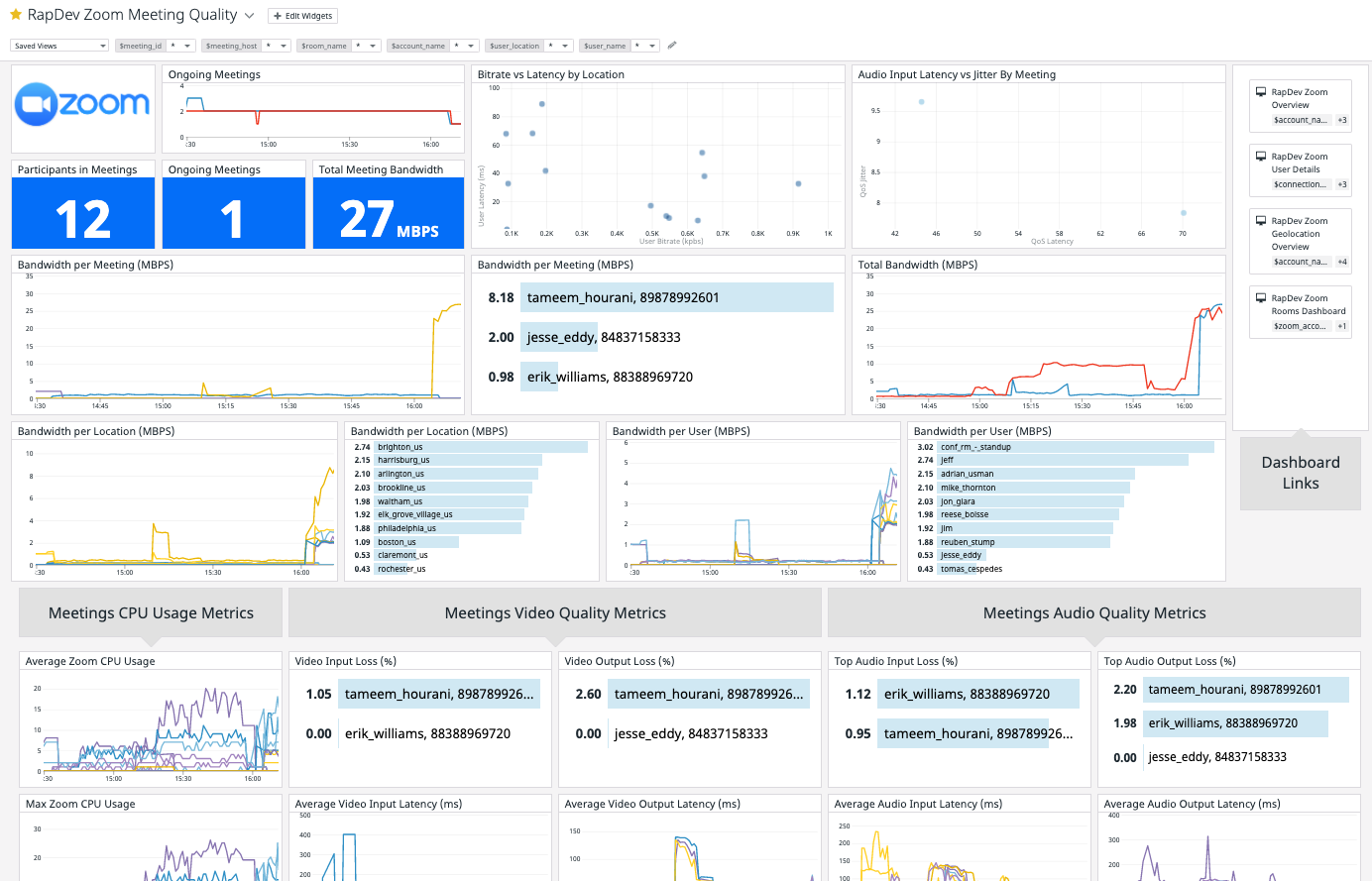Click erik_williams row in Top Audio Output Loss
This screenshot has width=1372, height=881.
click(1229, 723)
